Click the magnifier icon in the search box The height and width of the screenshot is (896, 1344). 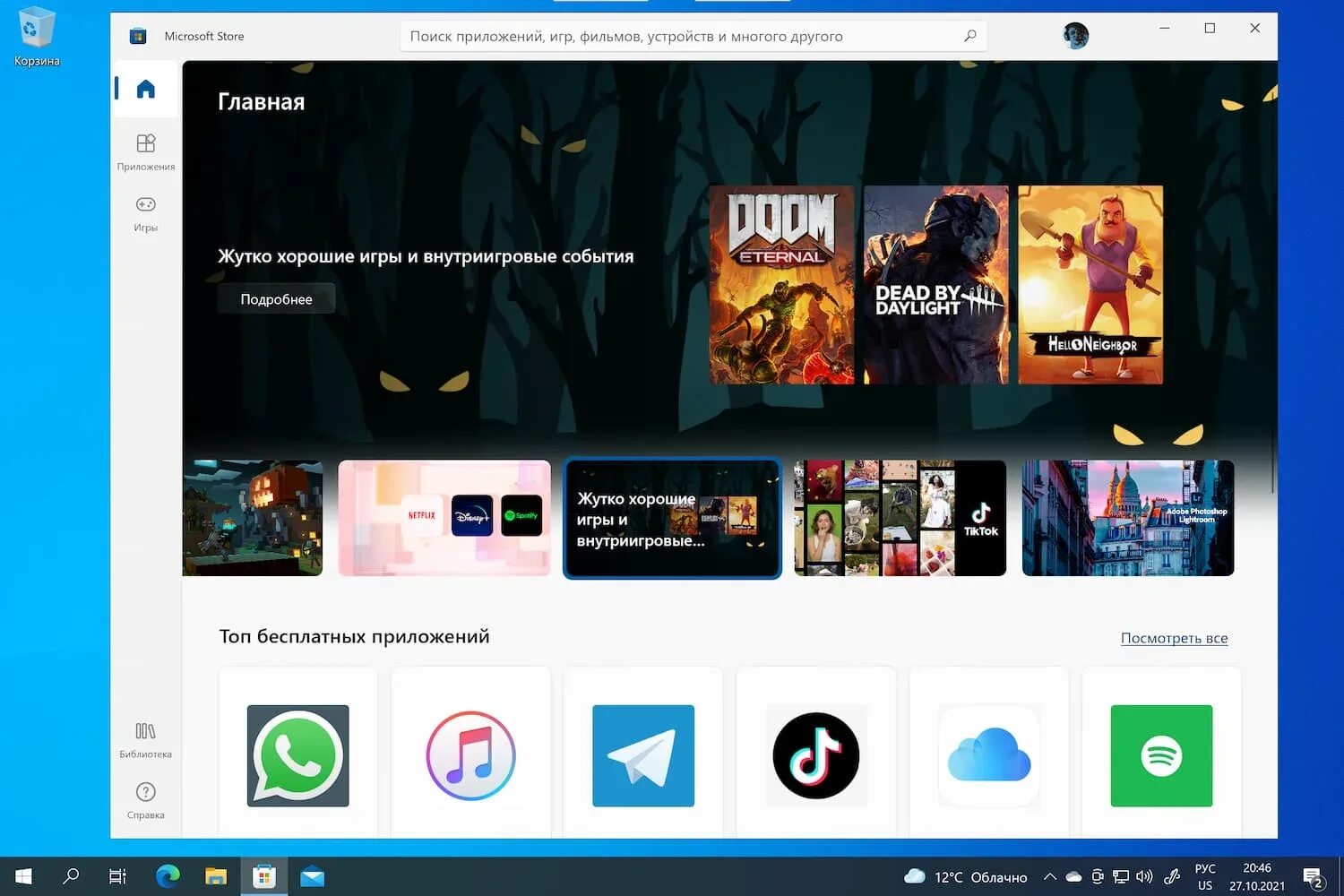click(x=969, y=36)
